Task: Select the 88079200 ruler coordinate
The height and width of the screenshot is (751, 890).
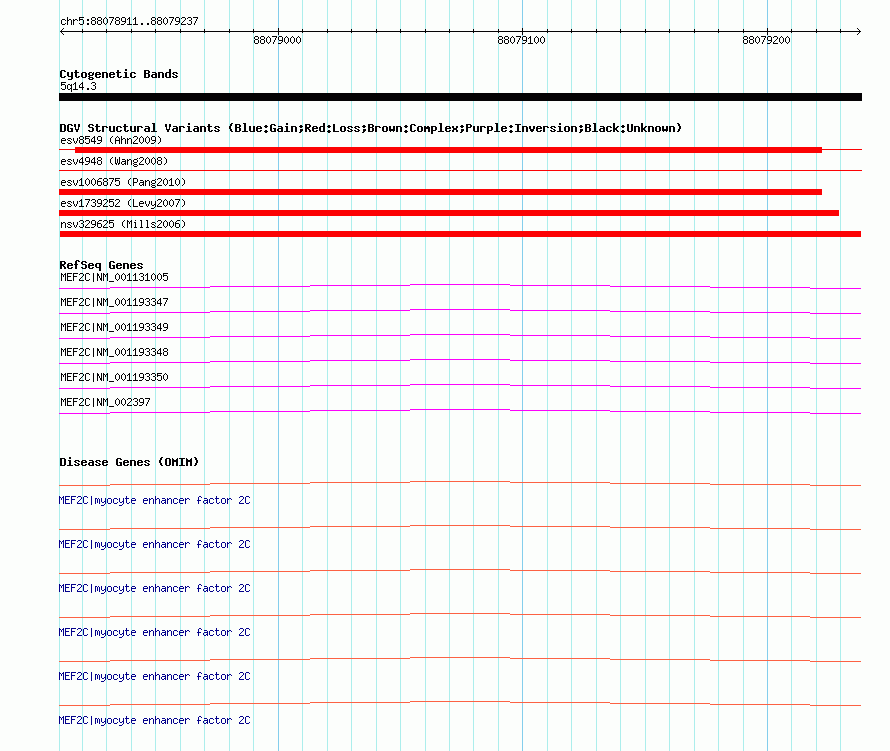Action: coord(766,40)
